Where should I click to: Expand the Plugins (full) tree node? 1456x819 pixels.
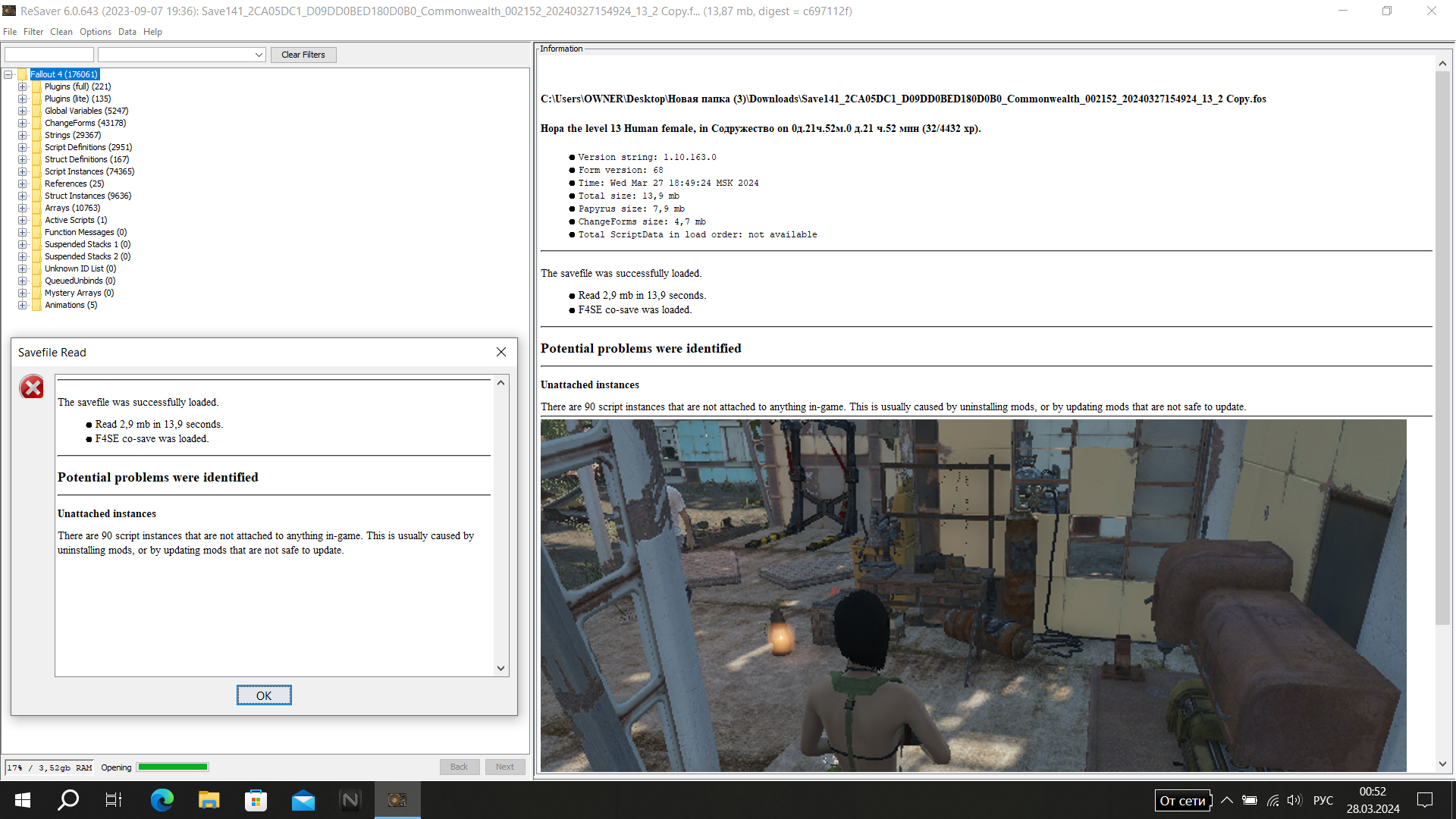[x=23, y=86]
